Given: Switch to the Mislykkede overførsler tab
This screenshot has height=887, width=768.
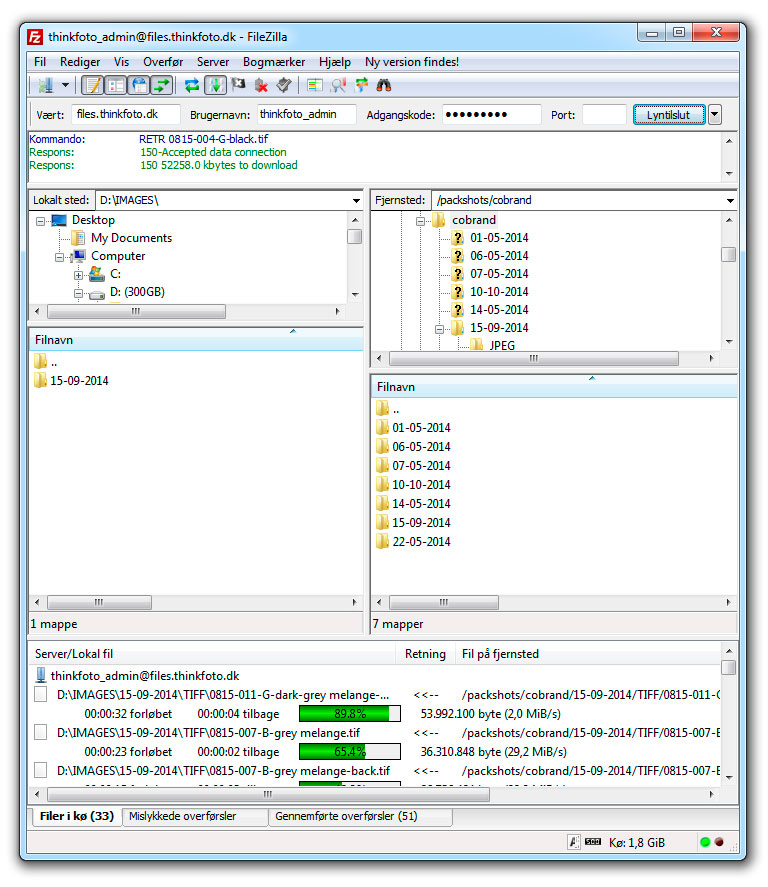Looking at the screenshot, I should pyautogui.click(x=183, y=817).
